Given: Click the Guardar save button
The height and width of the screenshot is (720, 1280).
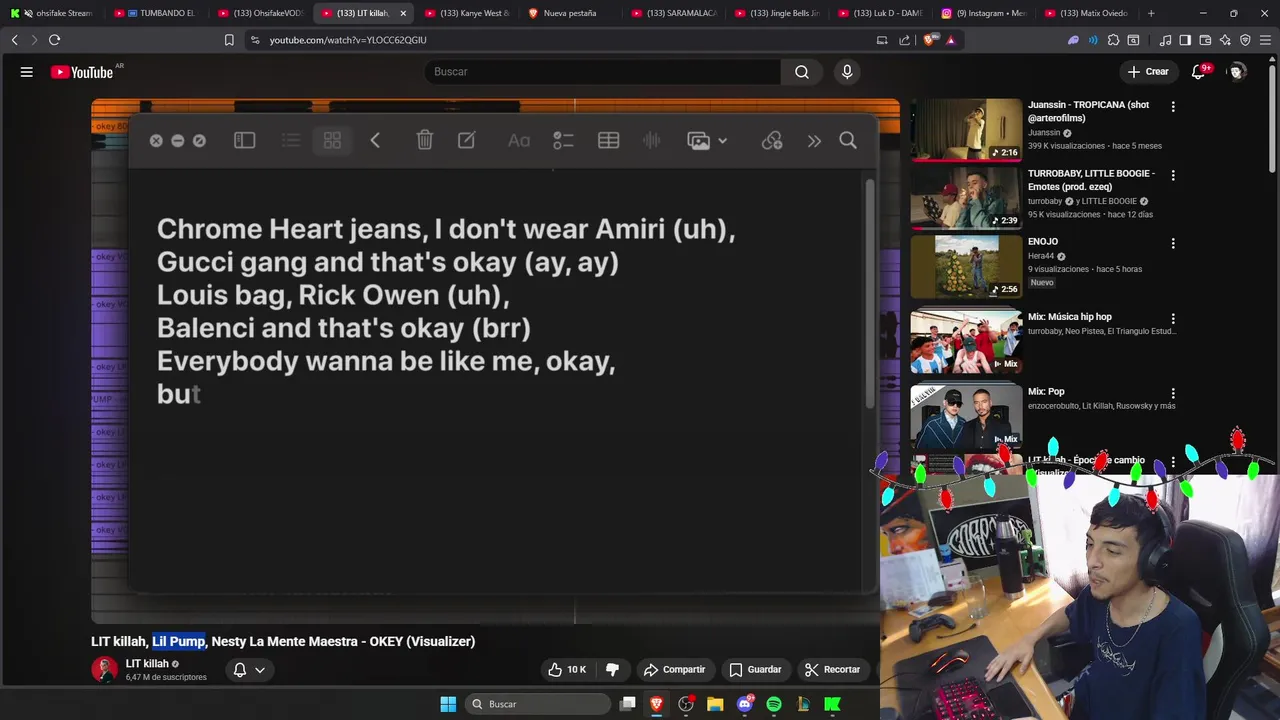Looking at the screenshot, I should (755, 670).
